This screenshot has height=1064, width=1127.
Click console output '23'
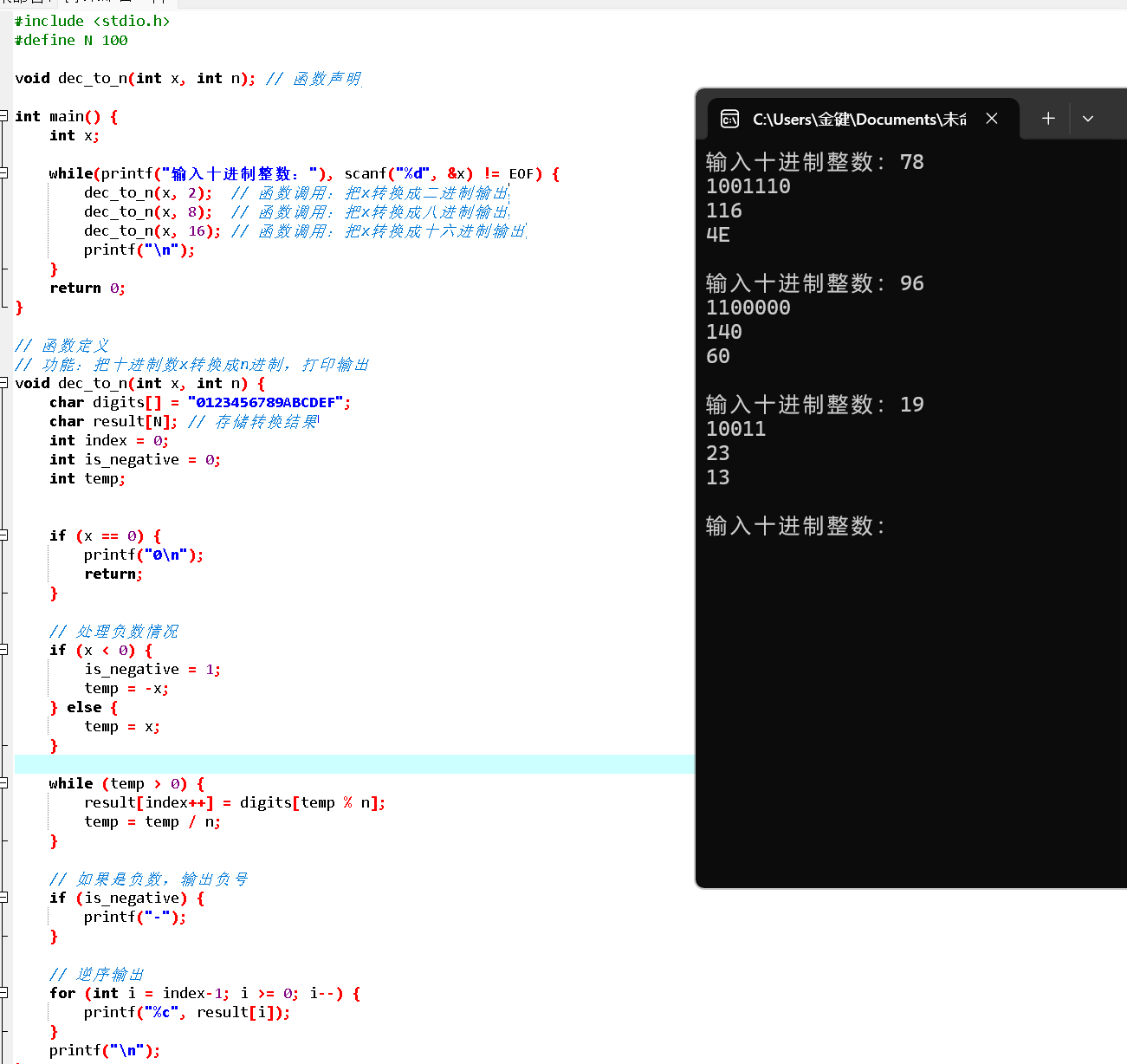click(718, 453)
